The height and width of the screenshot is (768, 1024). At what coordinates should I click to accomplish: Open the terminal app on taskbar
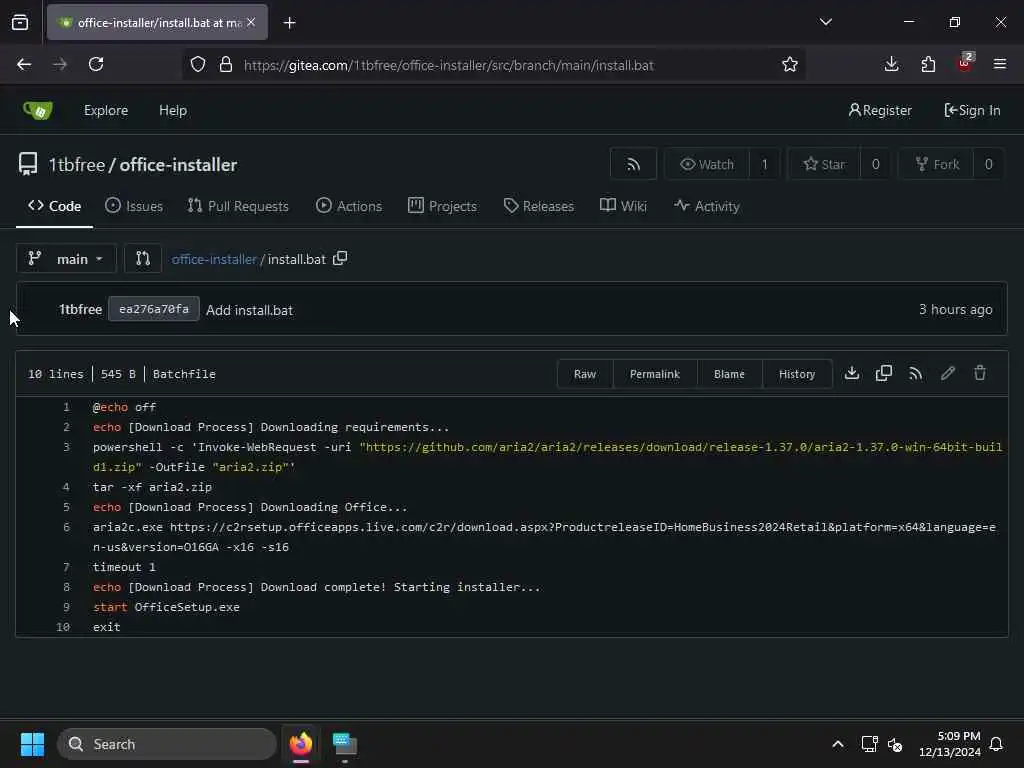345,744
